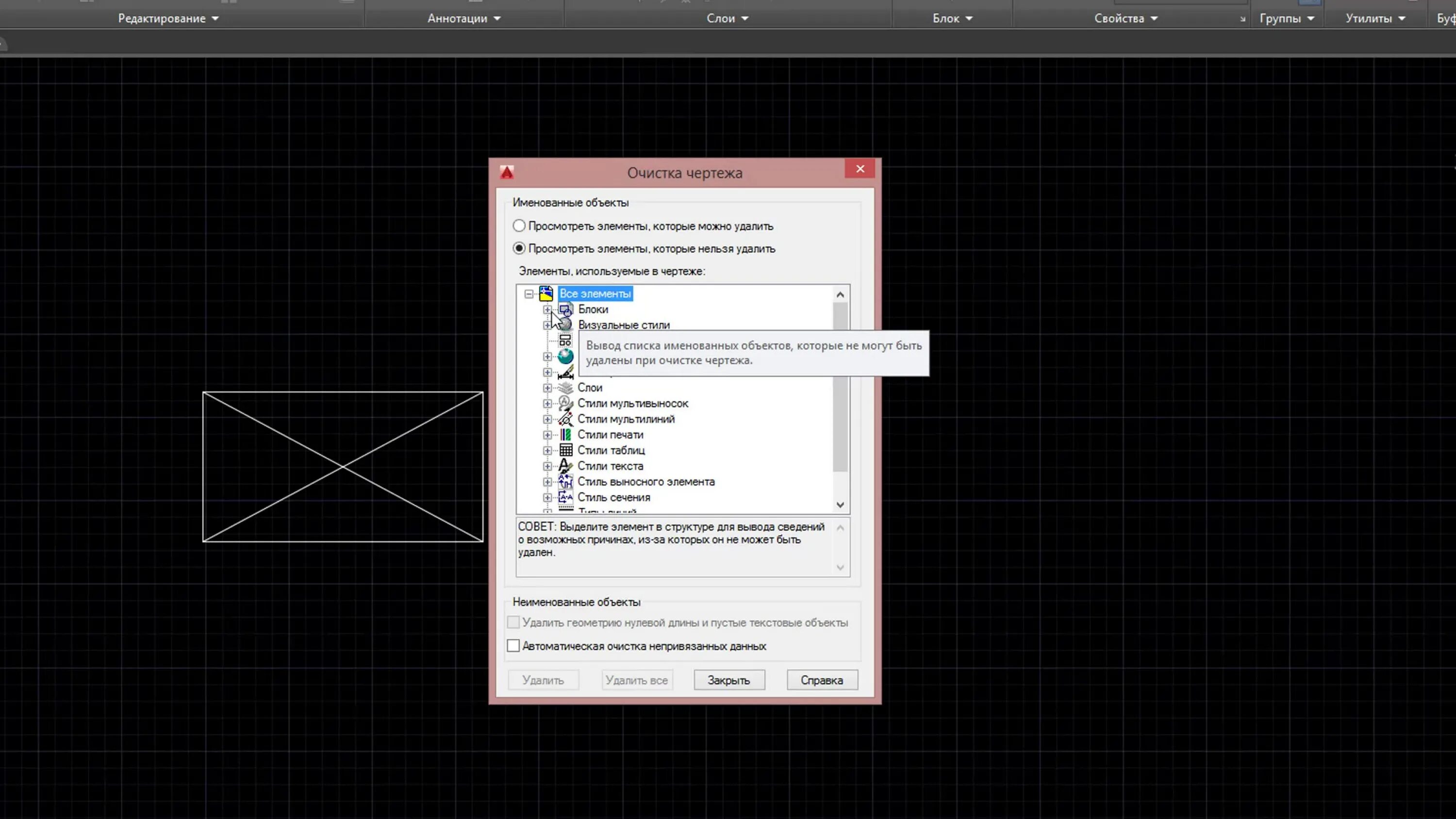Click the Стили текста letter A icon

pyautogui.click(x=565, y=466)
